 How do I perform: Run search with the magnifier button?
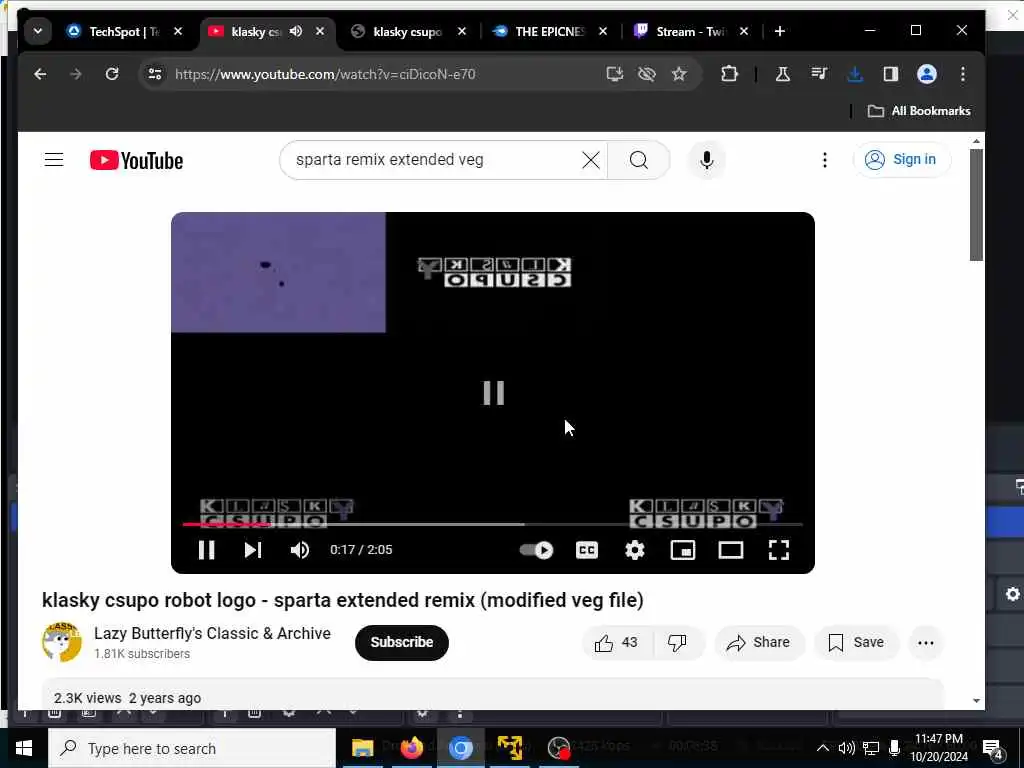[x=639, y=160]
